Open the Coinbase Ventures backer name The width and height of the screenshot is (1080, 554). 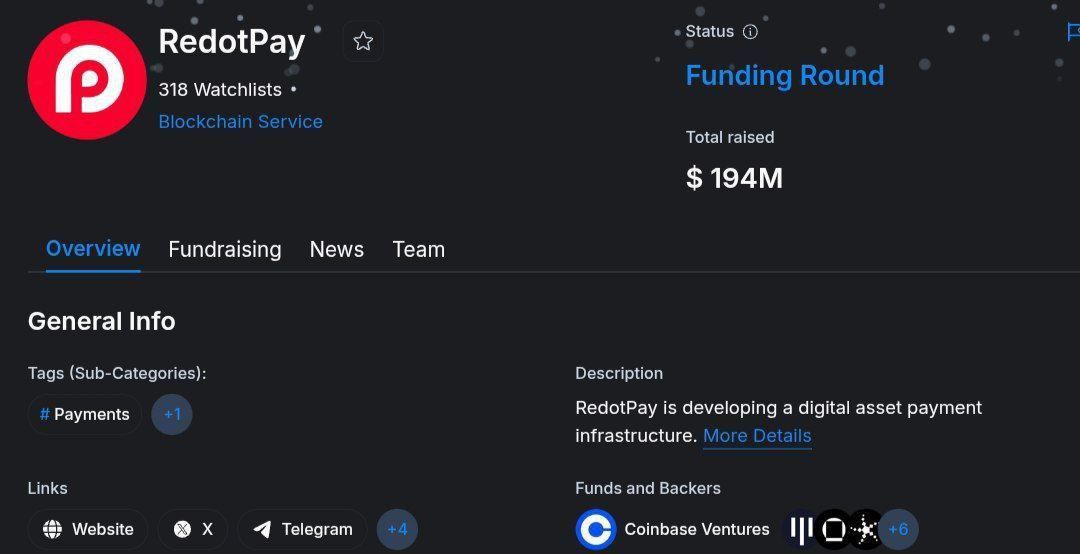tap(697, 529)
